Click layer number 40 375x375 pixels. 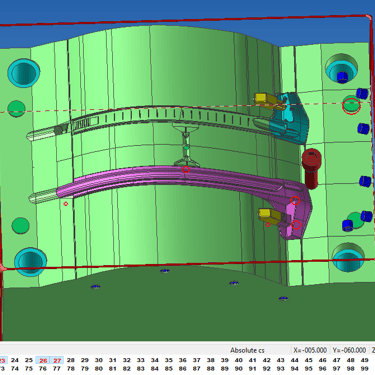pyautogui.click(x=239, y=360)
